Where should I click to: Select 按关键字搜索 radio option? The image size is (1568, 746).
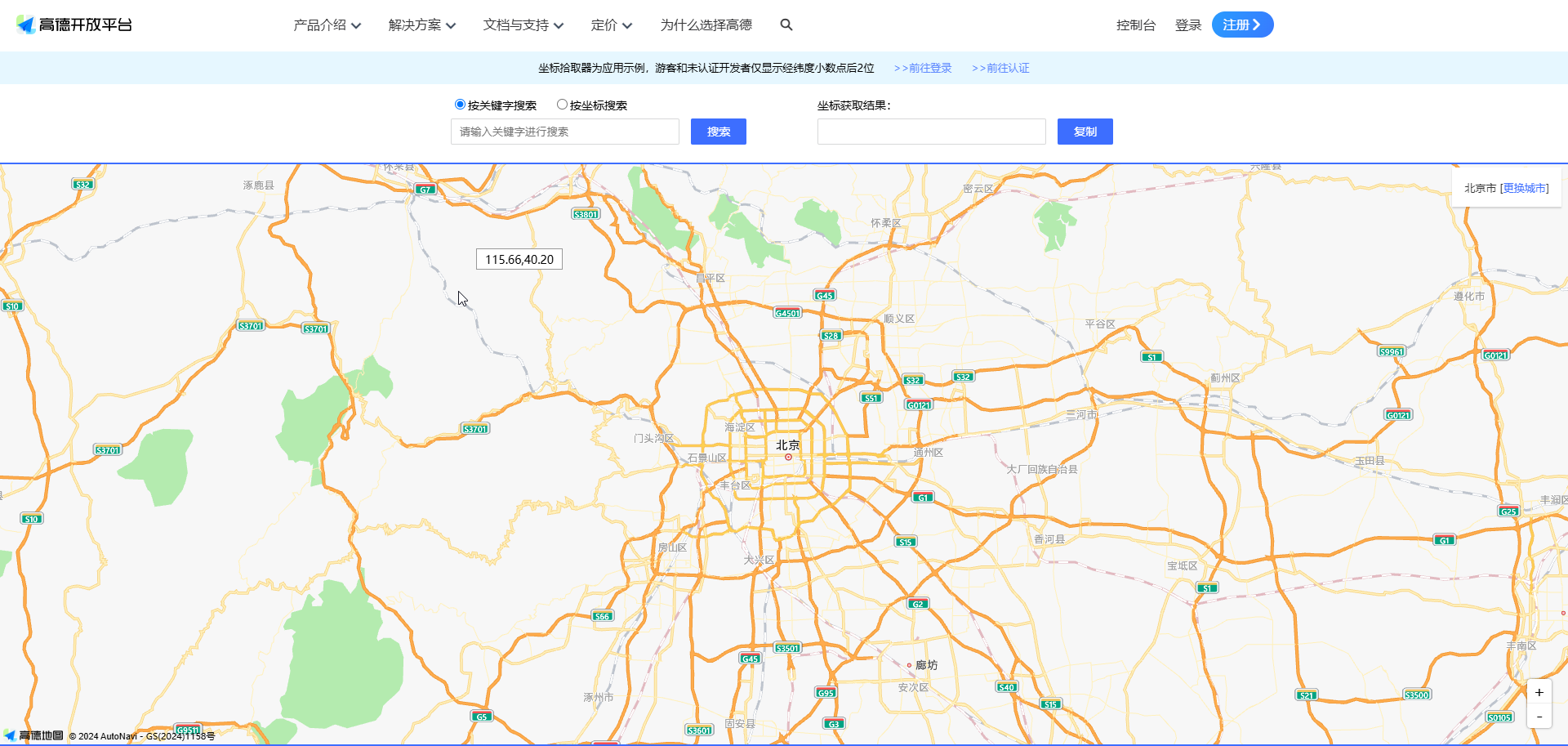[x=460, y=105]
